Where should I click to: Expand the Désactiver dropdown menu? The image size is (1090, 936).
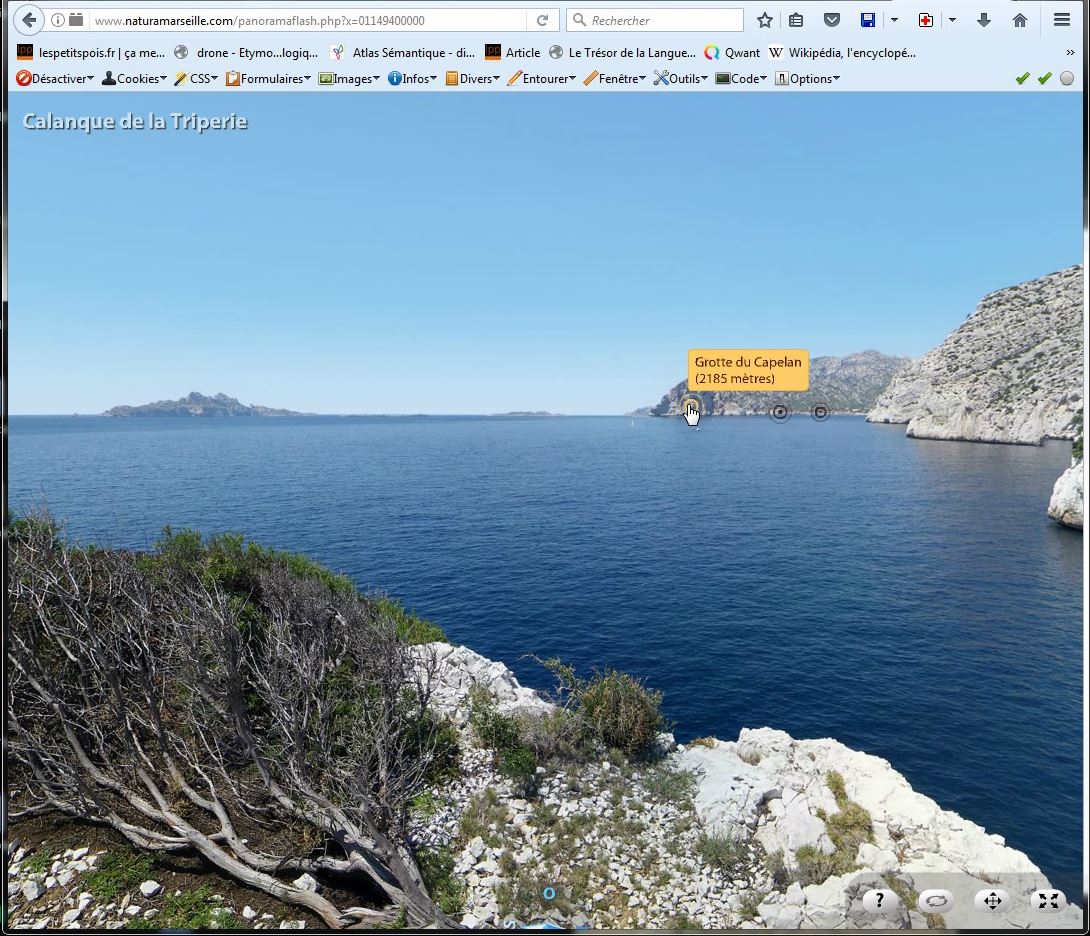[55, 78]
